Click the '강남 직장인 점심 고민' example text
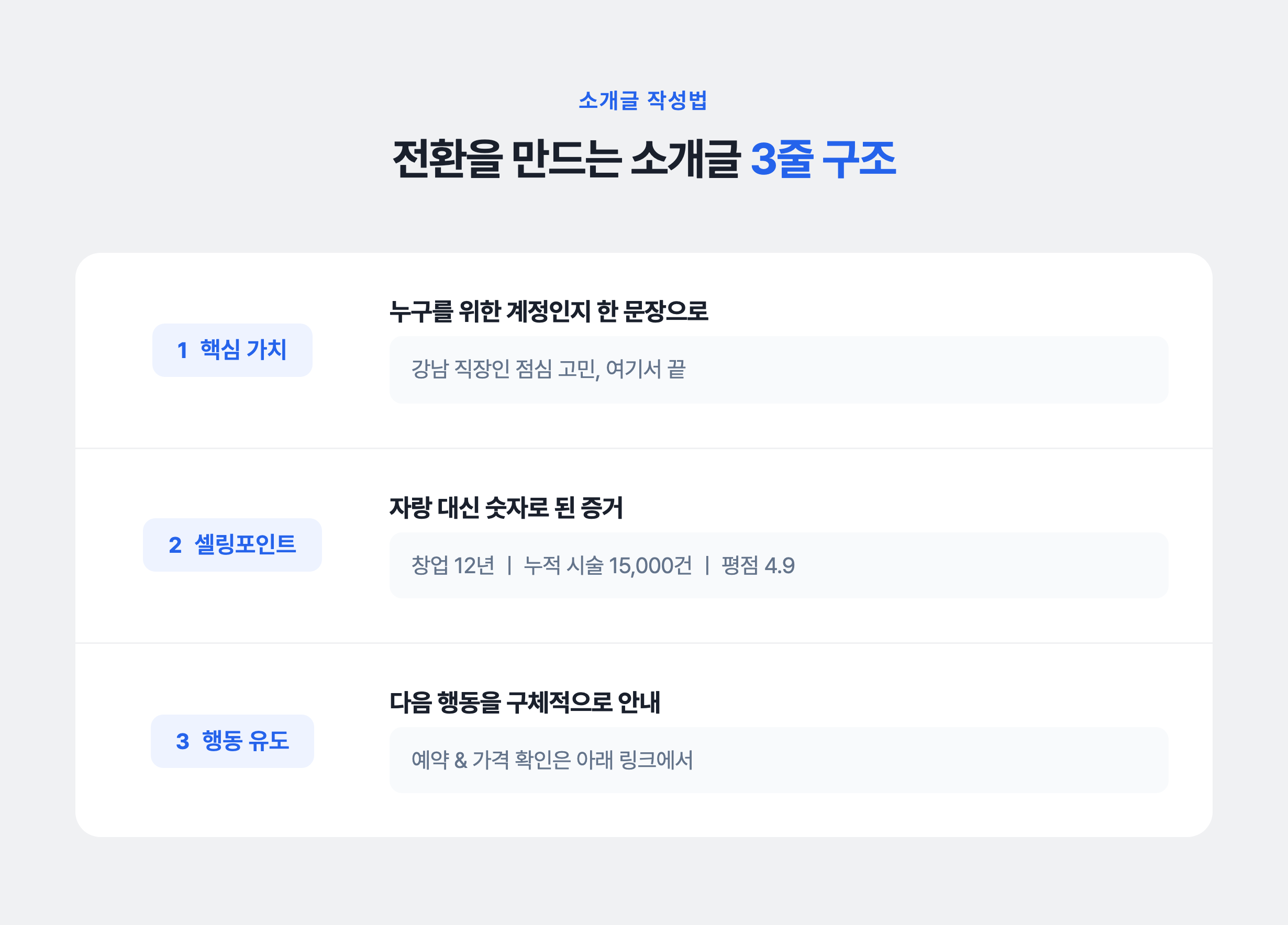The width and height of the screenshot is (1288, 925). point(504,369)
